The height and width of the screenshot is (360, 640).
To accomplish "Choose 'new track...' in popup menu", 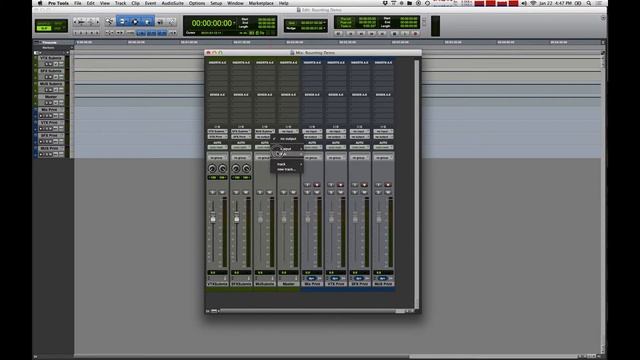I will pyautogui.click(x=288, y=169).
